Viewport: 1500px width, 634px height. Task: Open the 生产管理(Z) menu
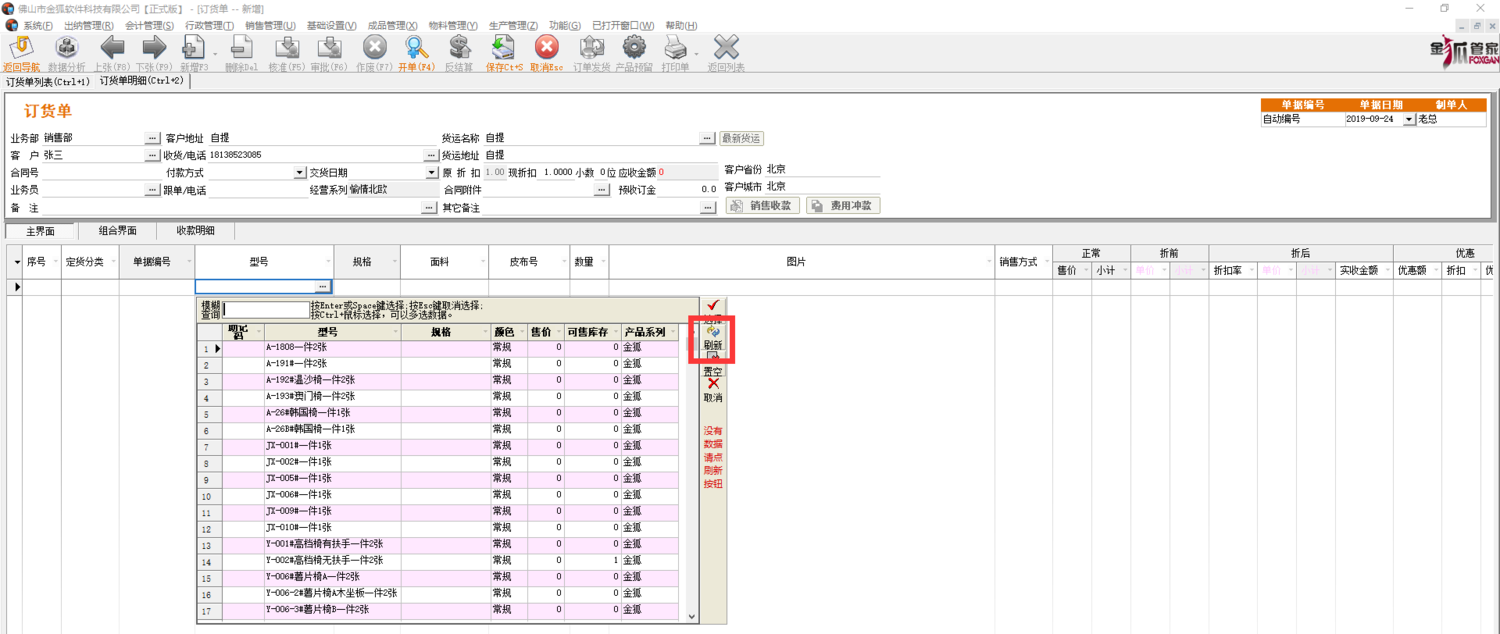pyautogui.click(x=513, y=26)
